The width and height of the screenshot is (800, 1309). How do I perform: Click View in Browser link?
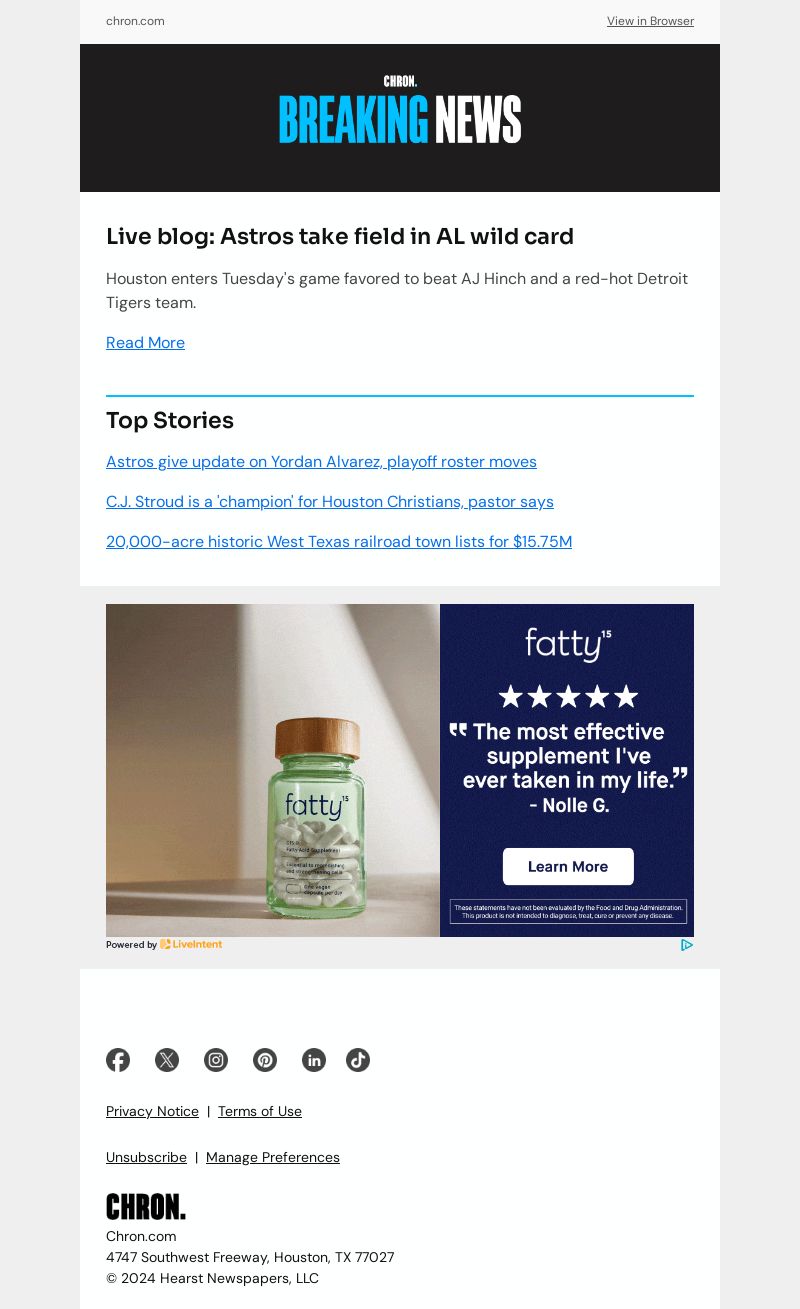coord(650,21)
